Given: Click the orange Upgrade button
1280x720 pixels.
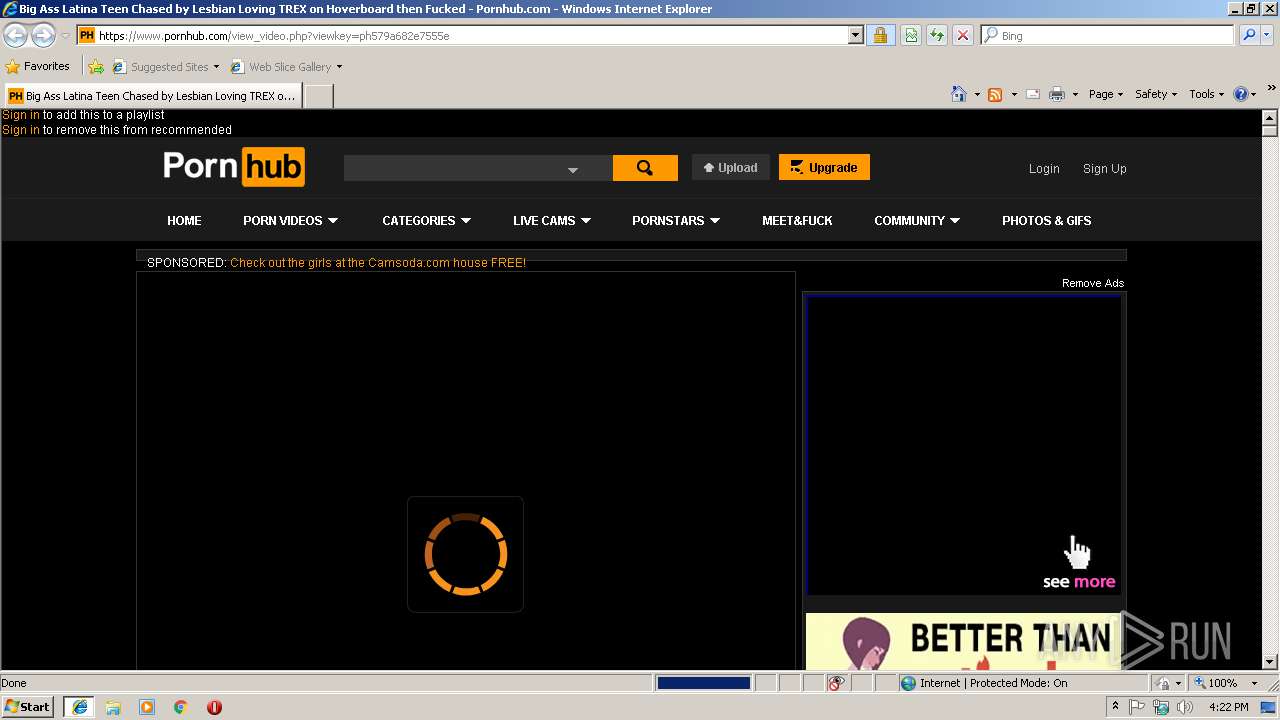Looking at the screenshot, I should click(824, 167).
